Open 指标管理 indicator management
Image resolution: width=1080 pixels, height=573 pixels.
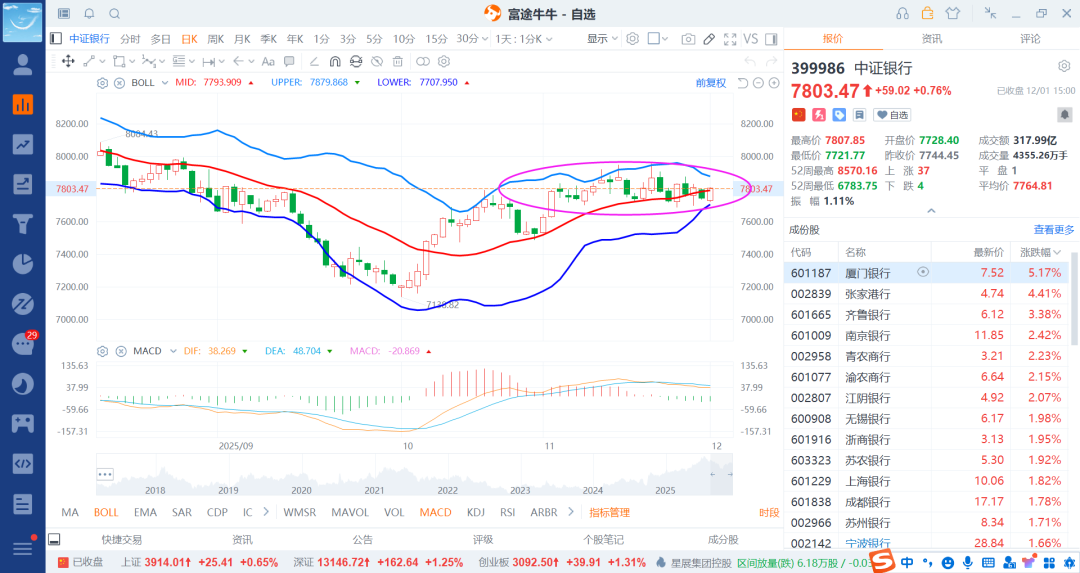[609, 512]
